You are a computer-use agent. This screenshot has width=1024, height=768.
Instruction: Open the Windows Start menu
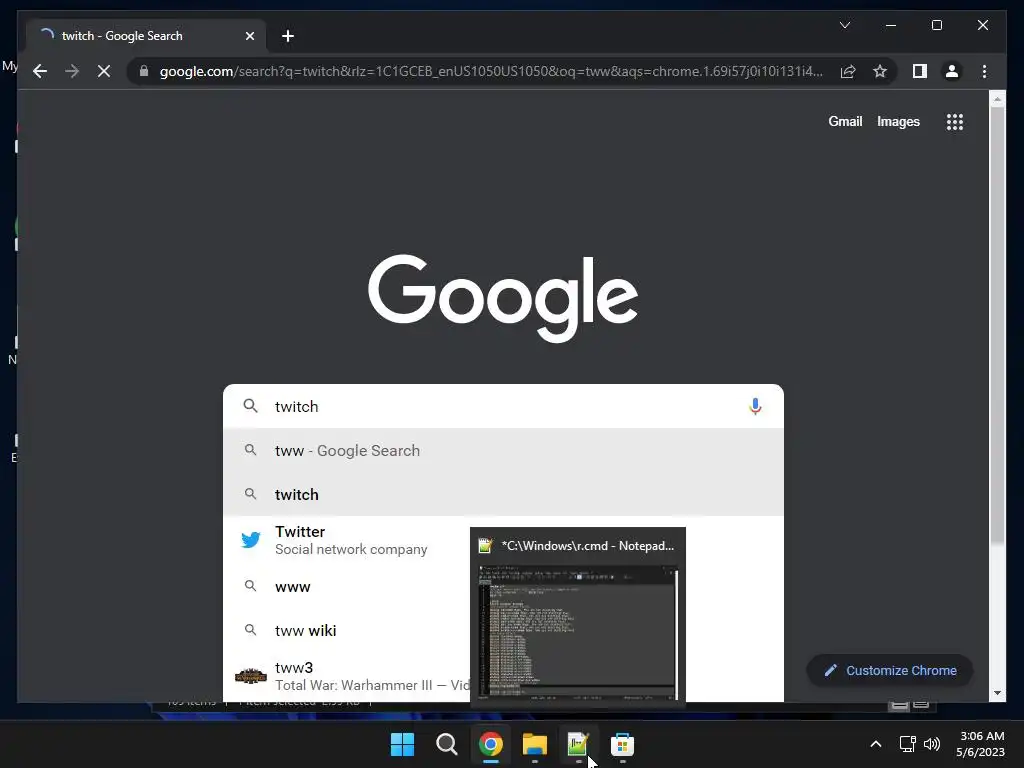(x=402, y=744)
